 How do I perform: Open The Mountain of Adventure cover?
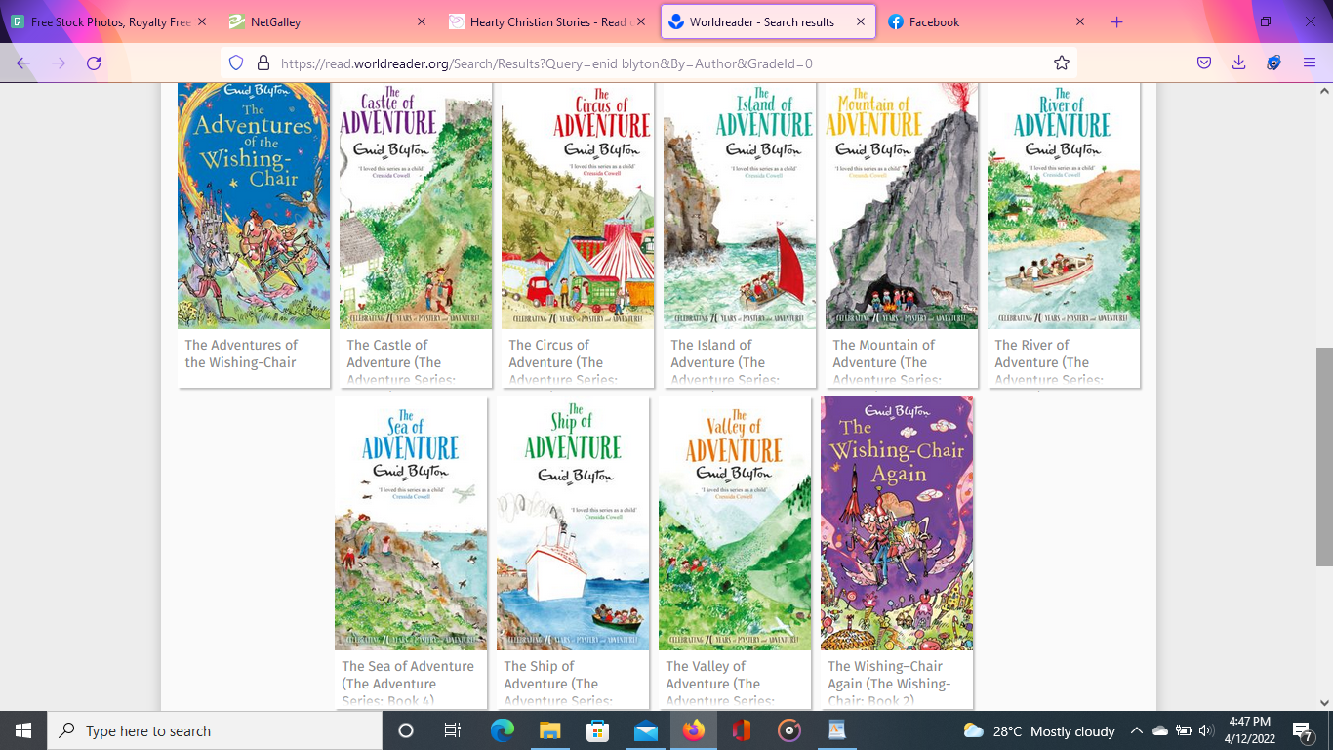click(x=902, y=205)
